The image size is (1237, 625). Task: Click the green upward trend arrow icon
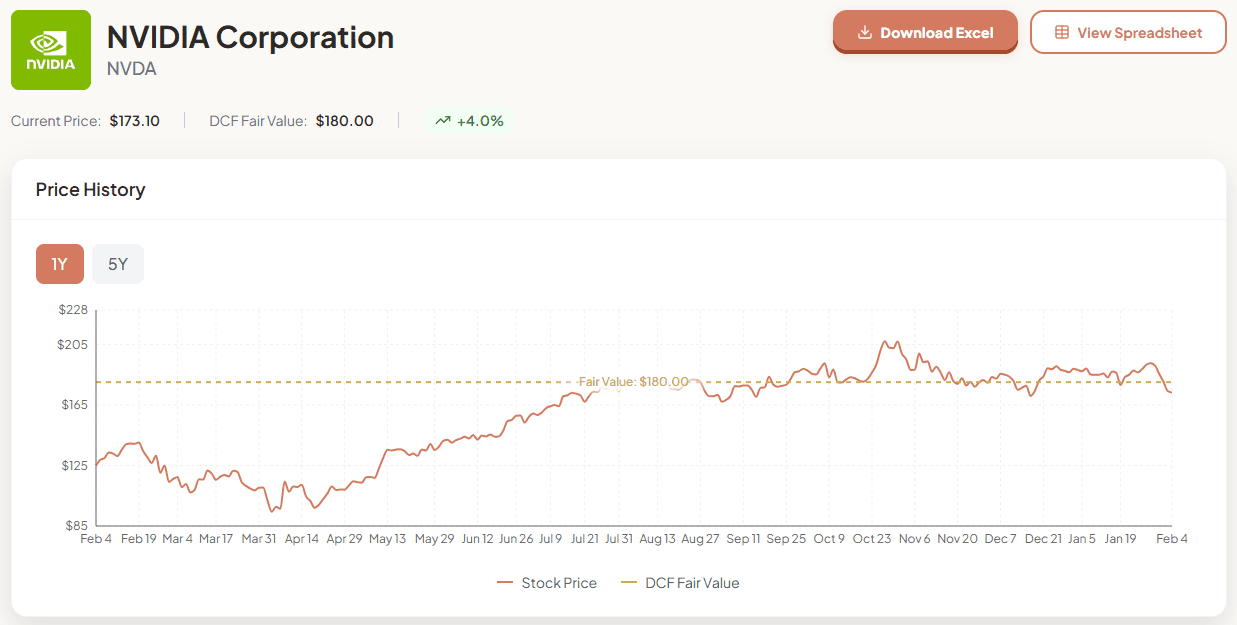pos(443,119)
